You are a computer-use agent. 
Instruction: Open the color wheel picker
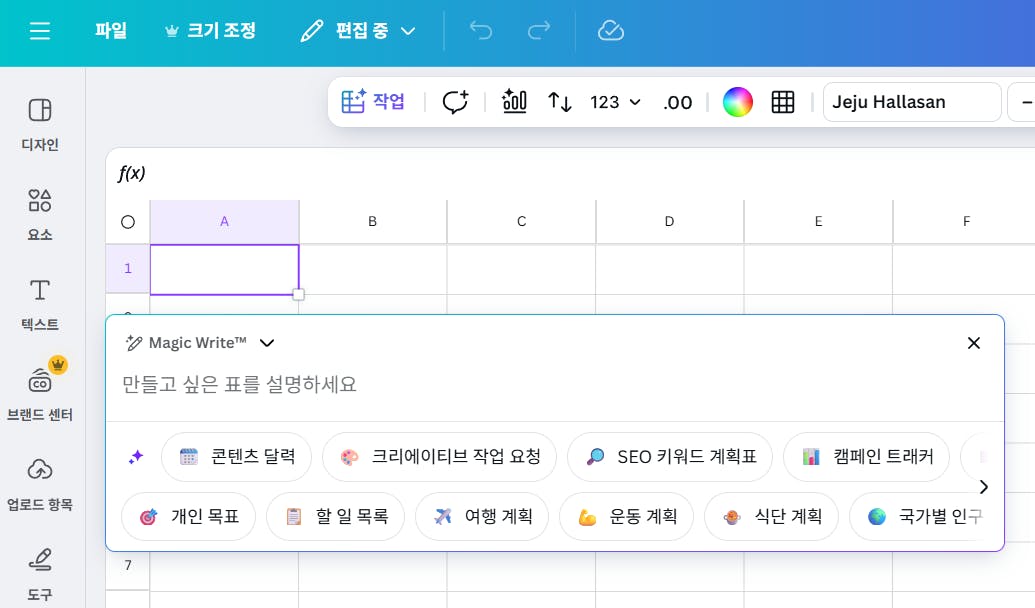tap(738, 101)
